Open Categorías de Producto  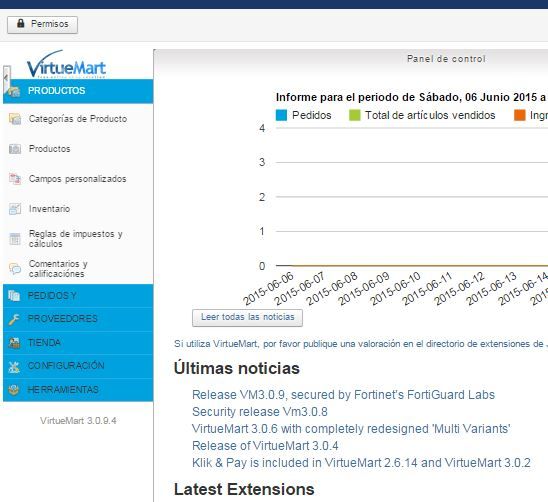click(78, 119)
